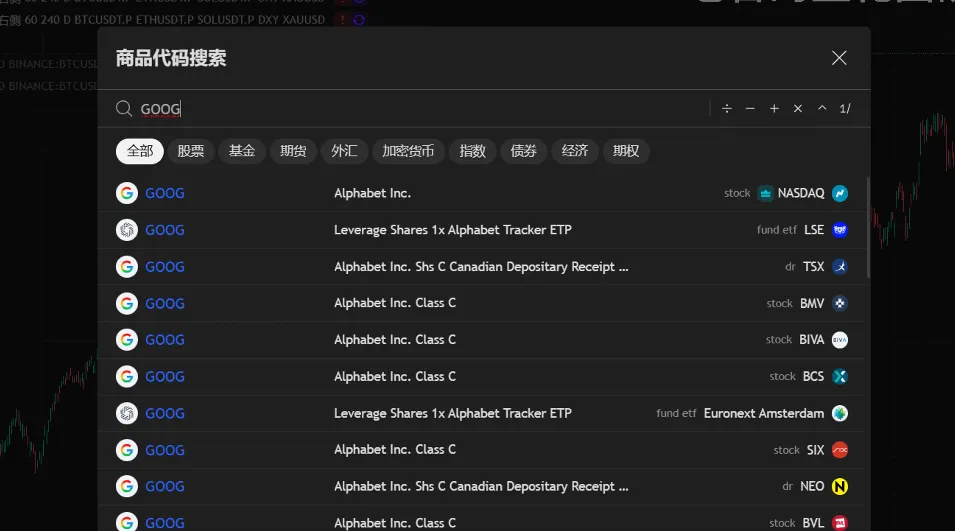Click the division operator icon
The image size is (955, 531).
pos(727,108)
